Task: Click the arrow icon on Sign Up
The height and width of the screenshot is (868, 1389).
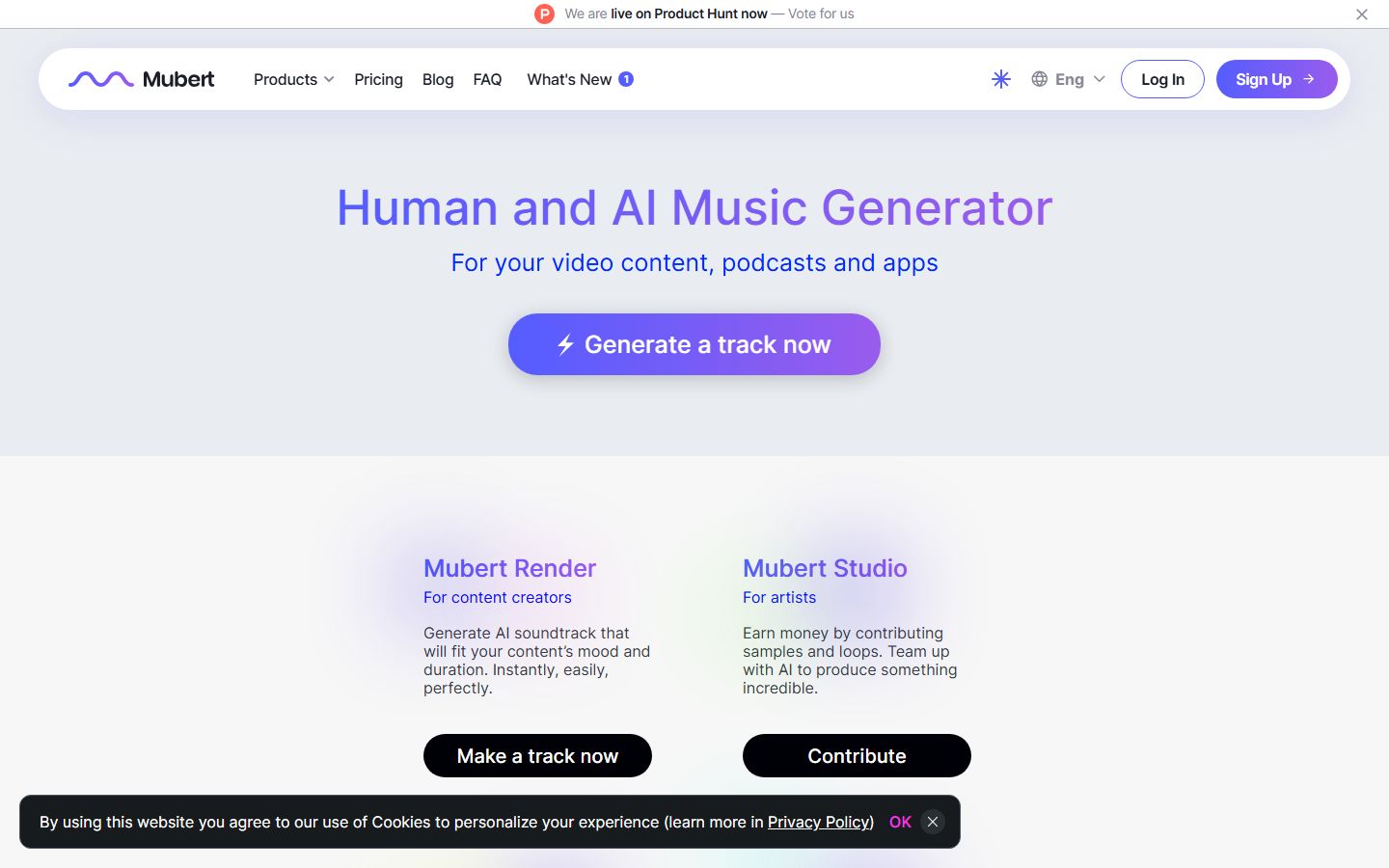Action: (x=1309, y=79)
